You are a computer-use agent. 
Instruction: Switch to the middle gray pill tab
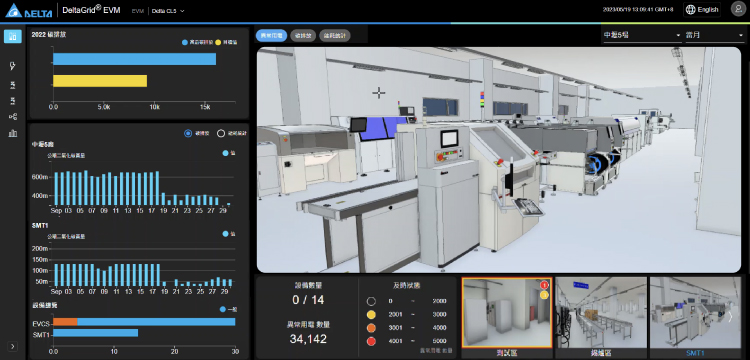tap(303, 35)
